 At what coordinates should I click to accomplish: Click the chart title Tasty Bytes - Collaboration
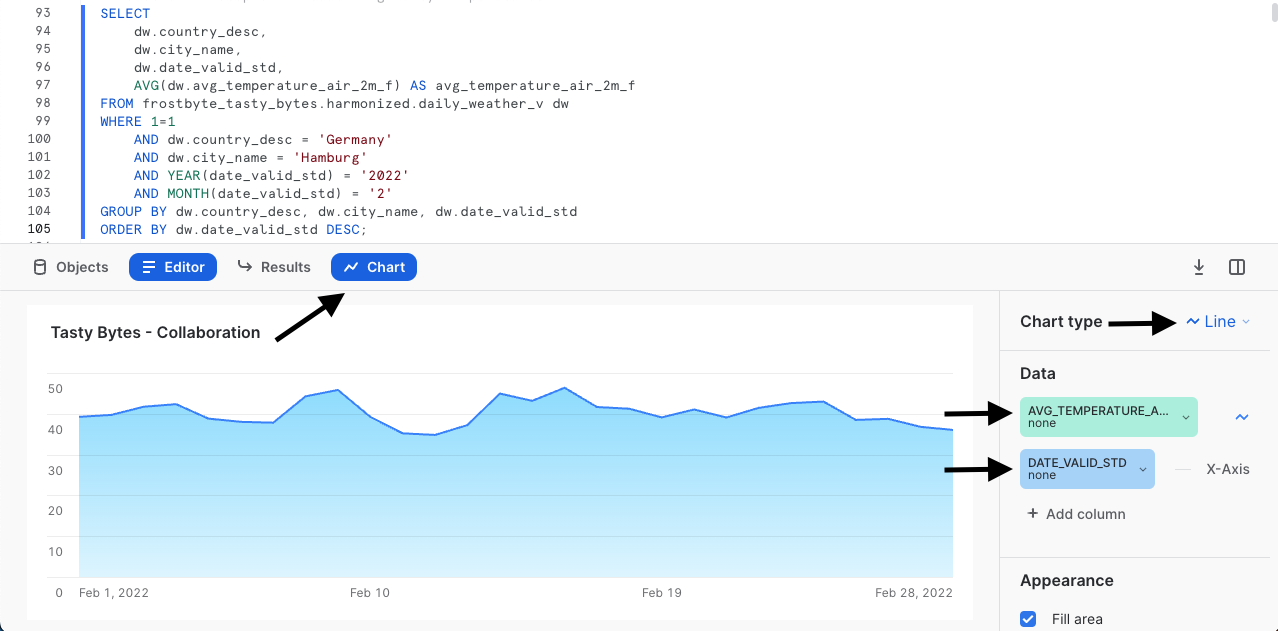click(155, 333)
